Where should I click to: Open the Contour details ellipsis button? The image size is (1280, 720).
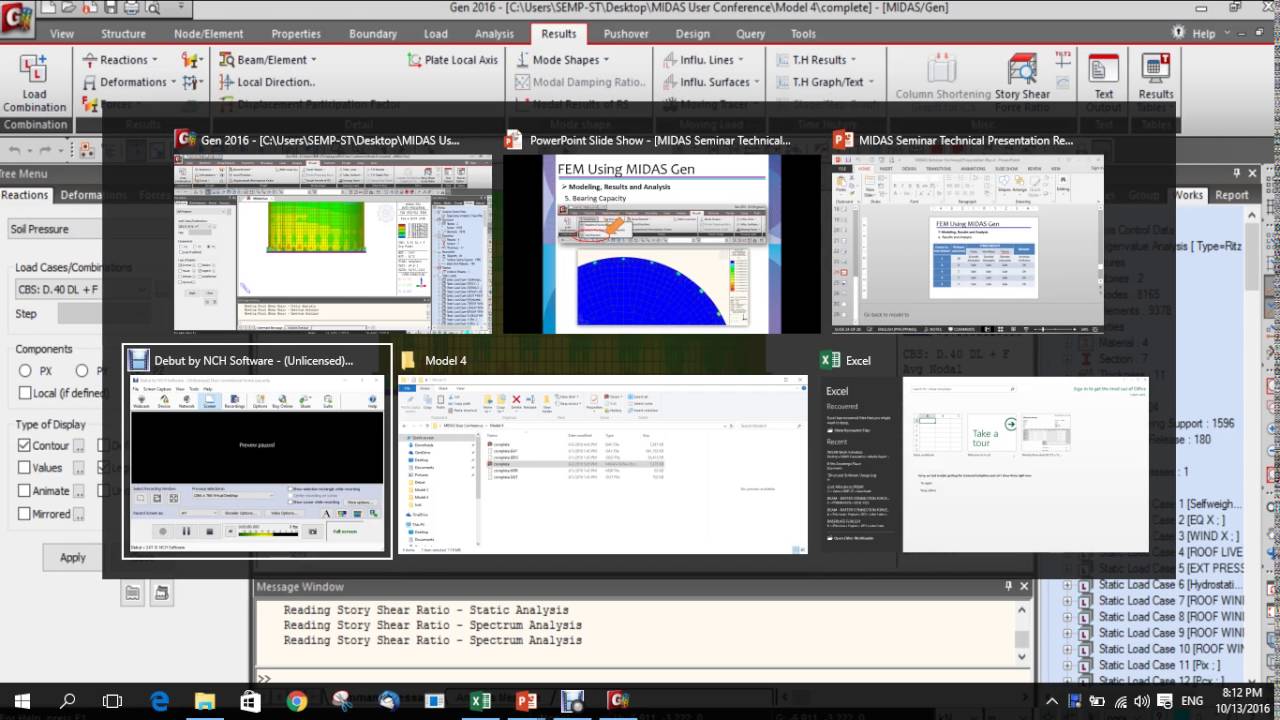pos(79,445)
